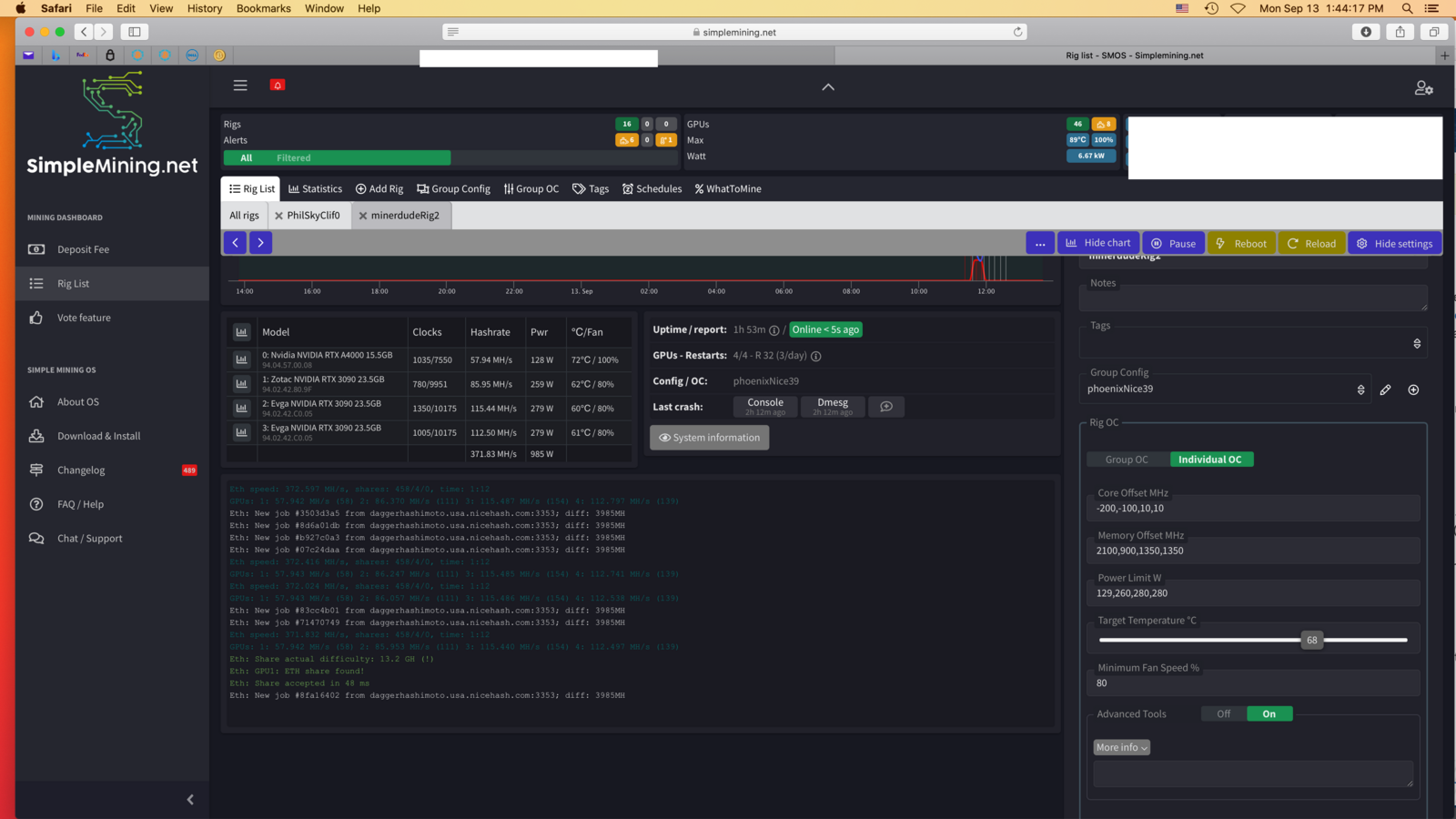Switch to Group OC mode
This screenshot has height=819, width=1456.
click(x=1127, y=460)
